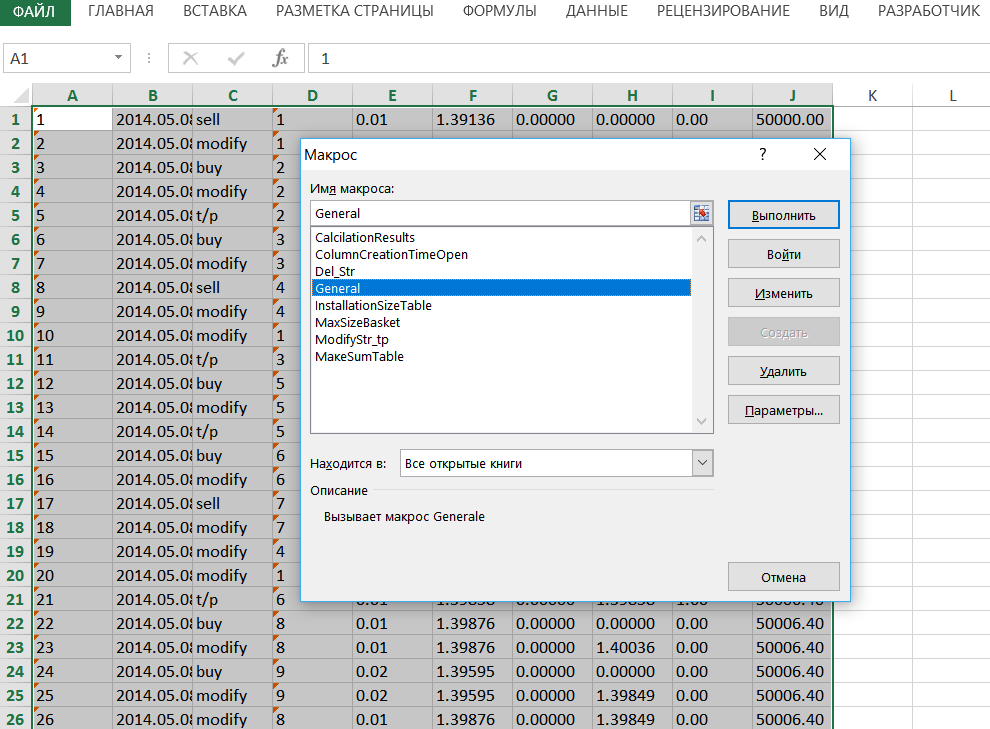
Task: Open the ВИД ribbon tab
Action: (833, 11)
